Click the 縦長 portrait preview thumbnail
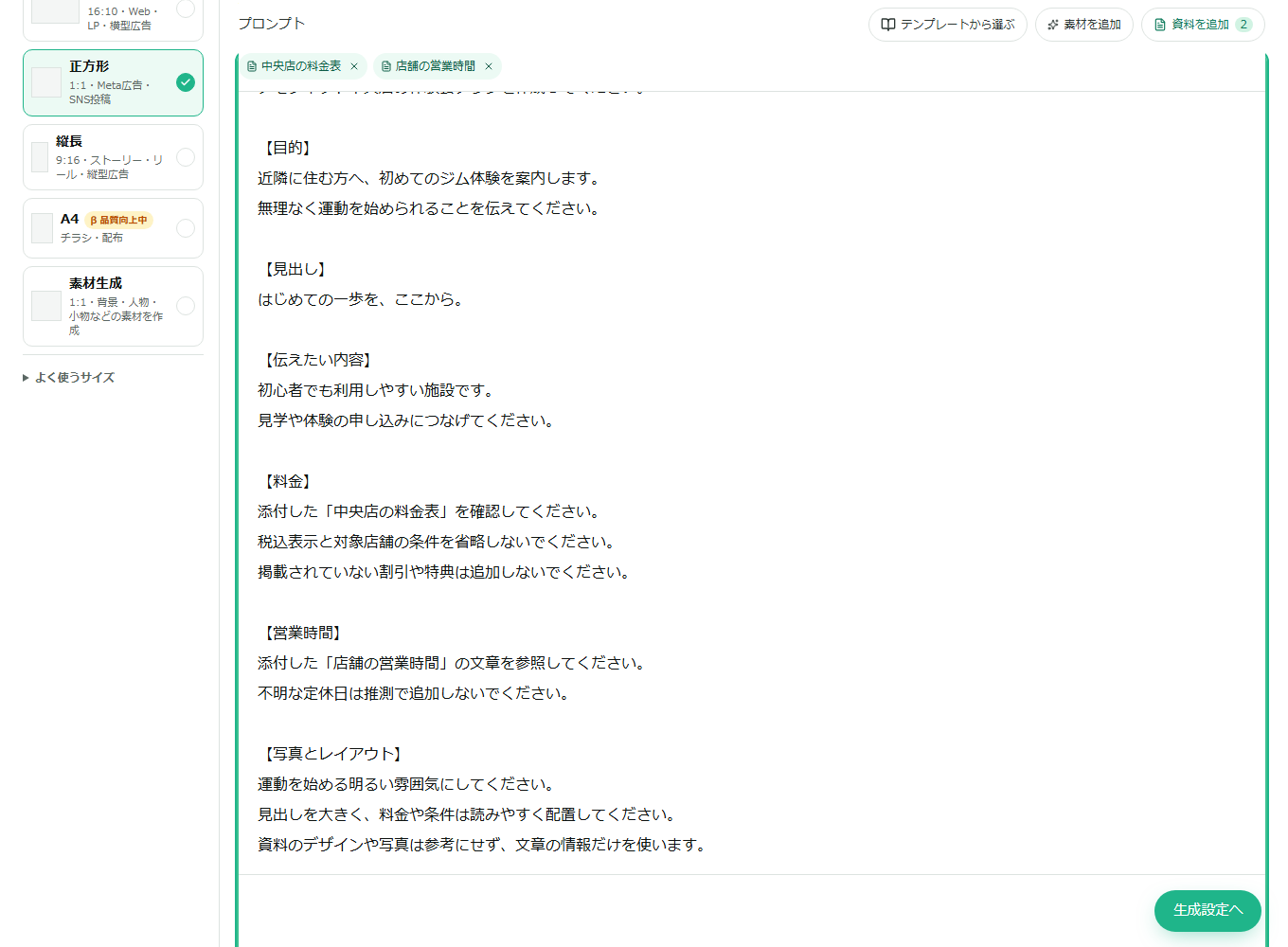Screen dimensions: 1288x947 point(40,157)
